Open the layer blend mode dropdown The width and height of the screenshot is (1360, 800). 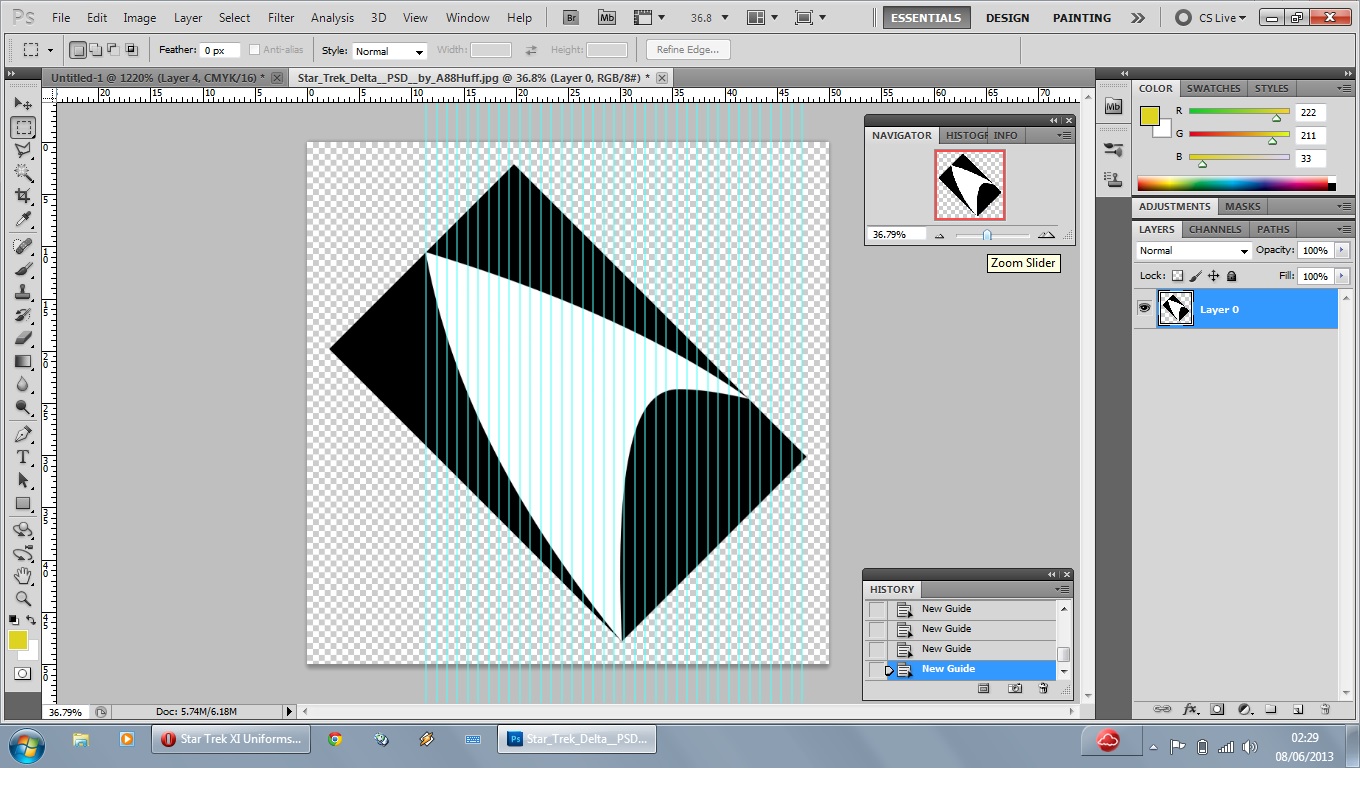[1194, 251]
